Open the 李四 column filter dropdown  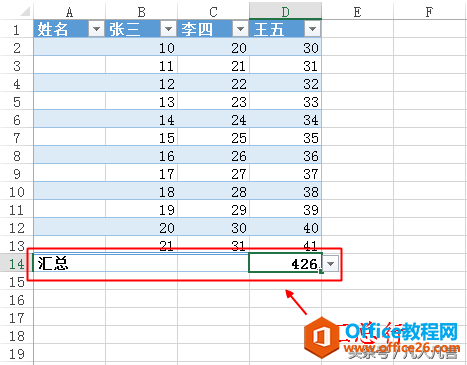tap(240, 29)
